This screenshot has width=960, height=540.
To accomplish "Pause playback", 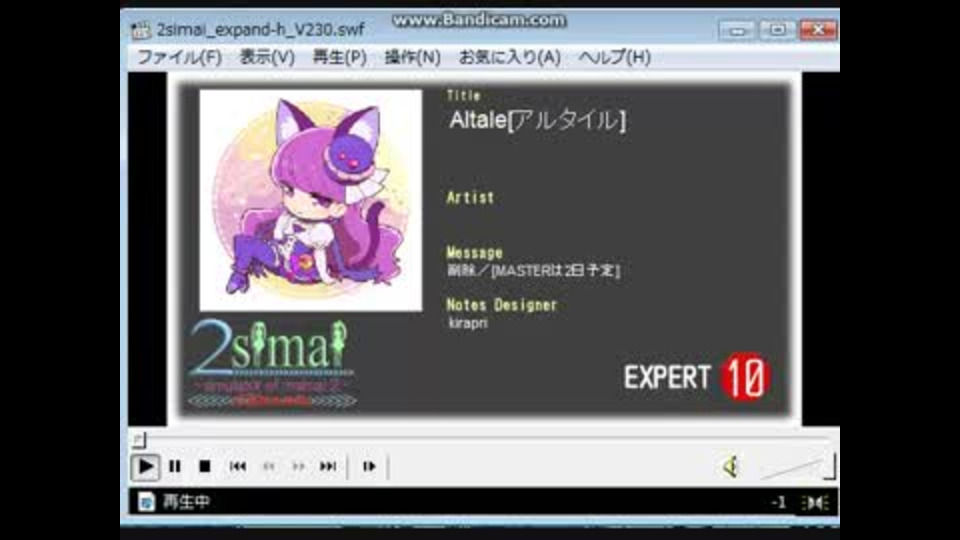I will (174, 467).
